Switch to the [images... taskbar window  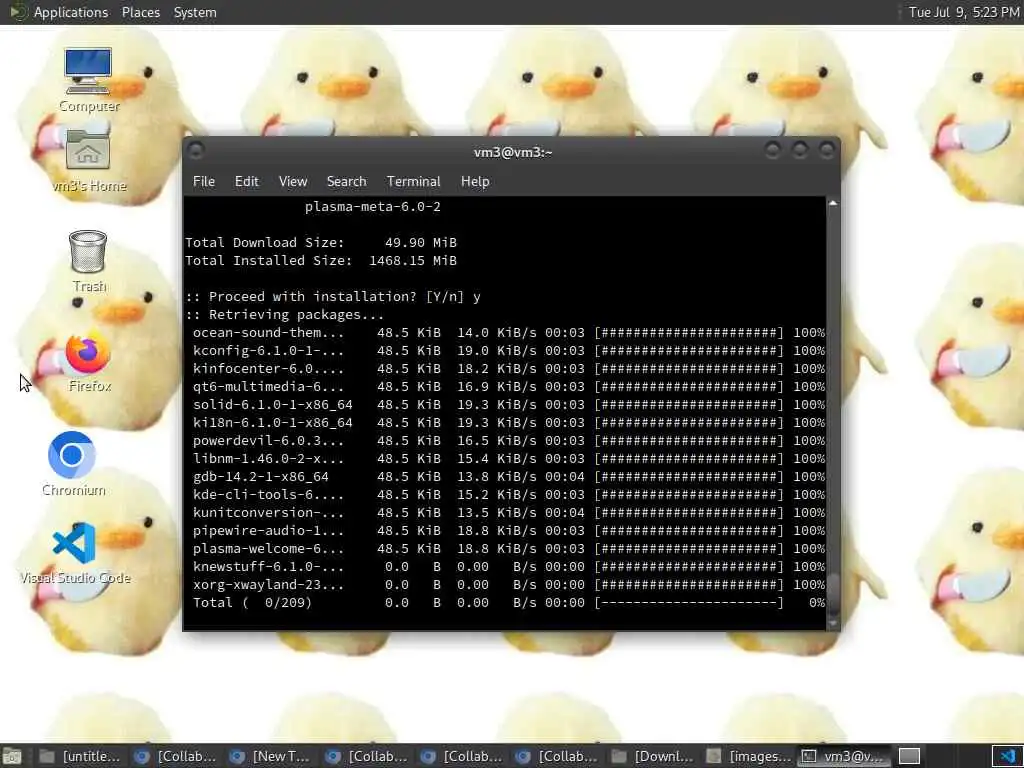pyautogui.click(x=749, y=757)
